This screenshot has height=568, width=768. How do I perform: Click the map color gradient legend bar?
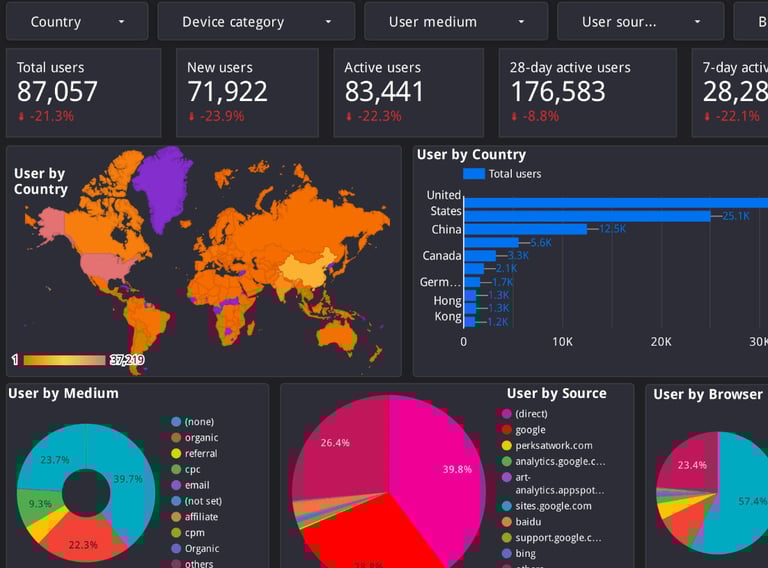coord(64,360)
